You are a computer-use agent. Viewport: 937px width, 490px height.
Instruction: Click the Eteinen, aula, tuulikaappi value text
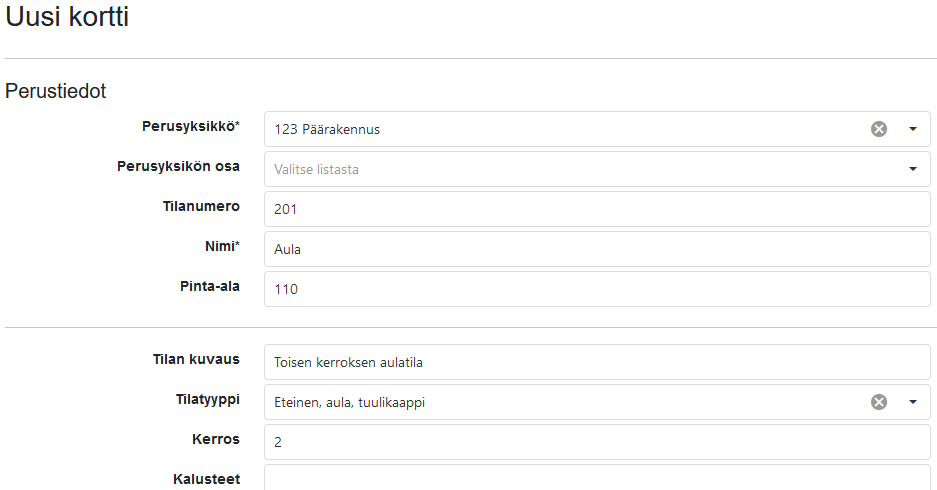(x=350, y=403)
